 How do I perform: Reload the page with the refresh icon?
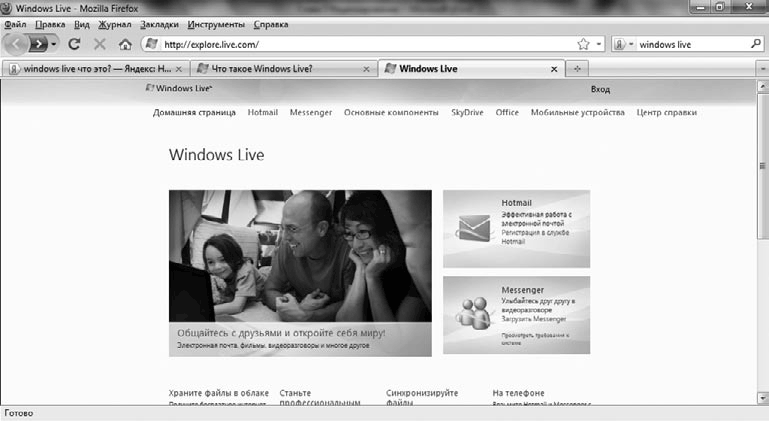(x=74, y=44)
